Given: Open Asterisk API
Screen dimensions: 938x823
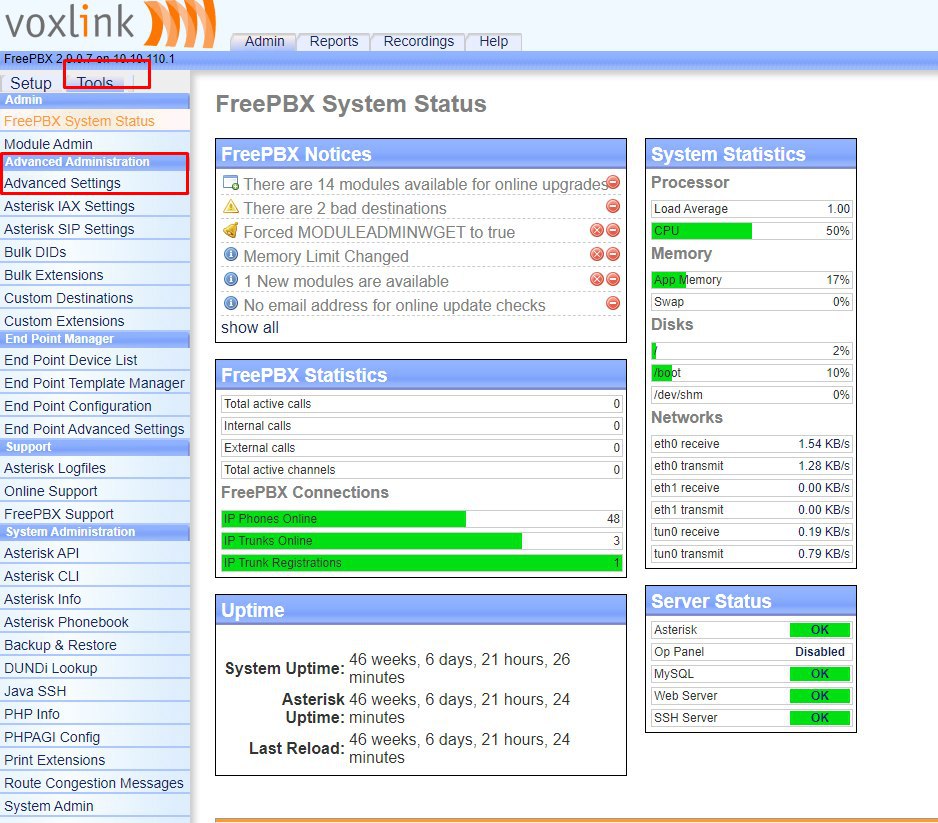Looking at the screenshot, I should [x=95, y=553].
